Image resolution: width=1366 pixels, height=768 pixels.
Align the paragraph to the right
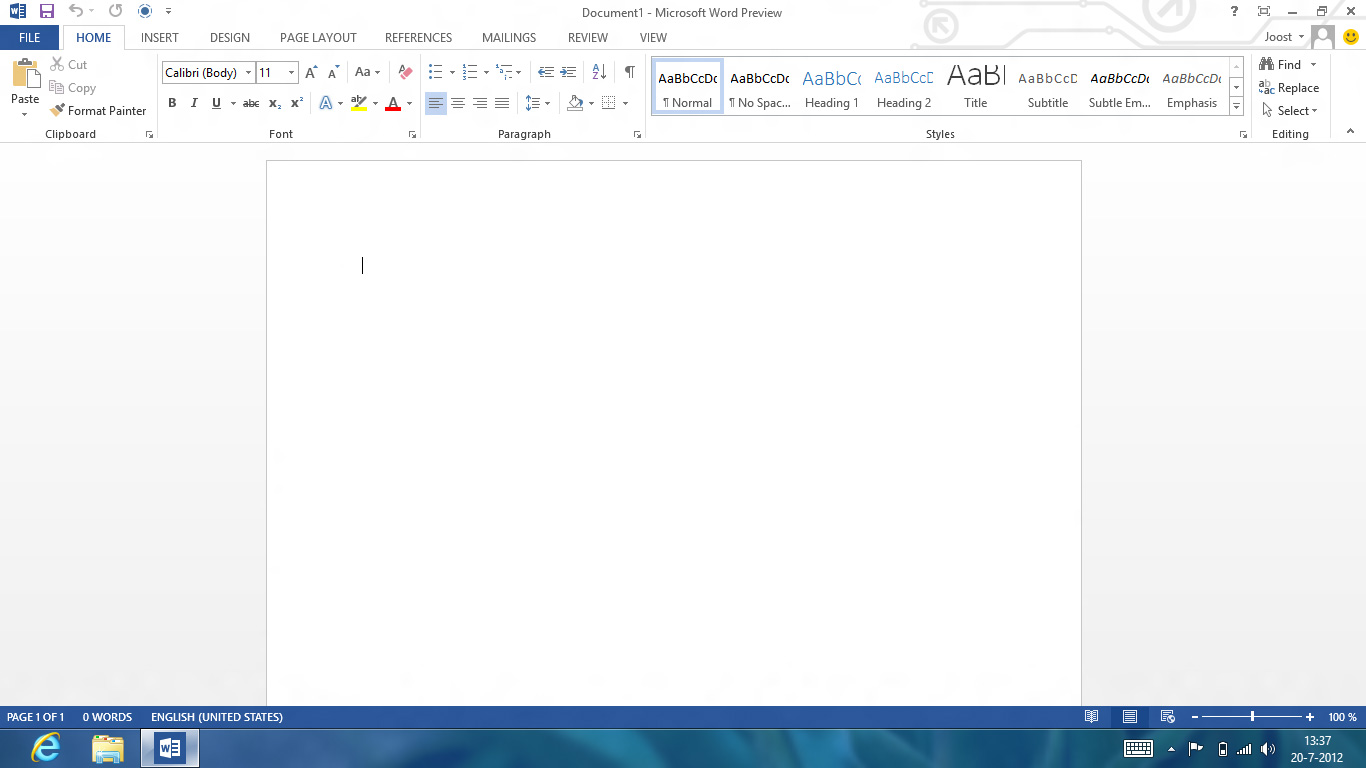click(x=480, y=103)
